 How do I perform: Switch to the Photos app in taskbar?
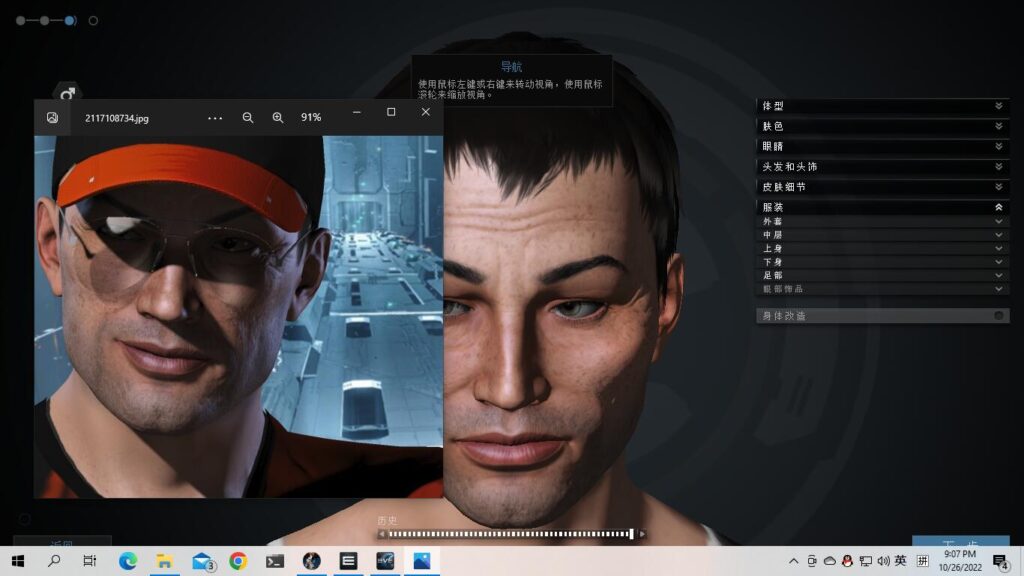pyautogui.click(x=421, y=561)
